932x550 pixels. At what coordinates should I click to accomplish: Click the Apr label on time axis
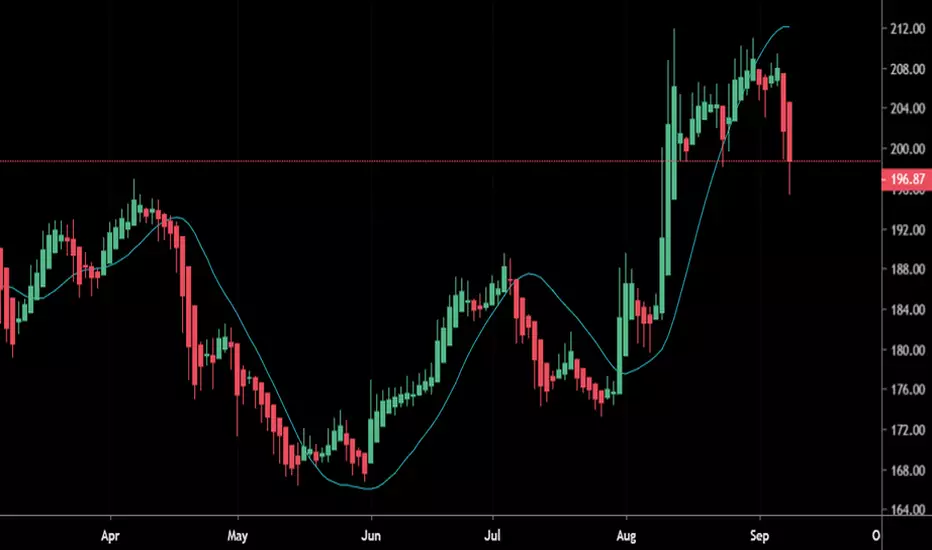(x=111, y=536)
